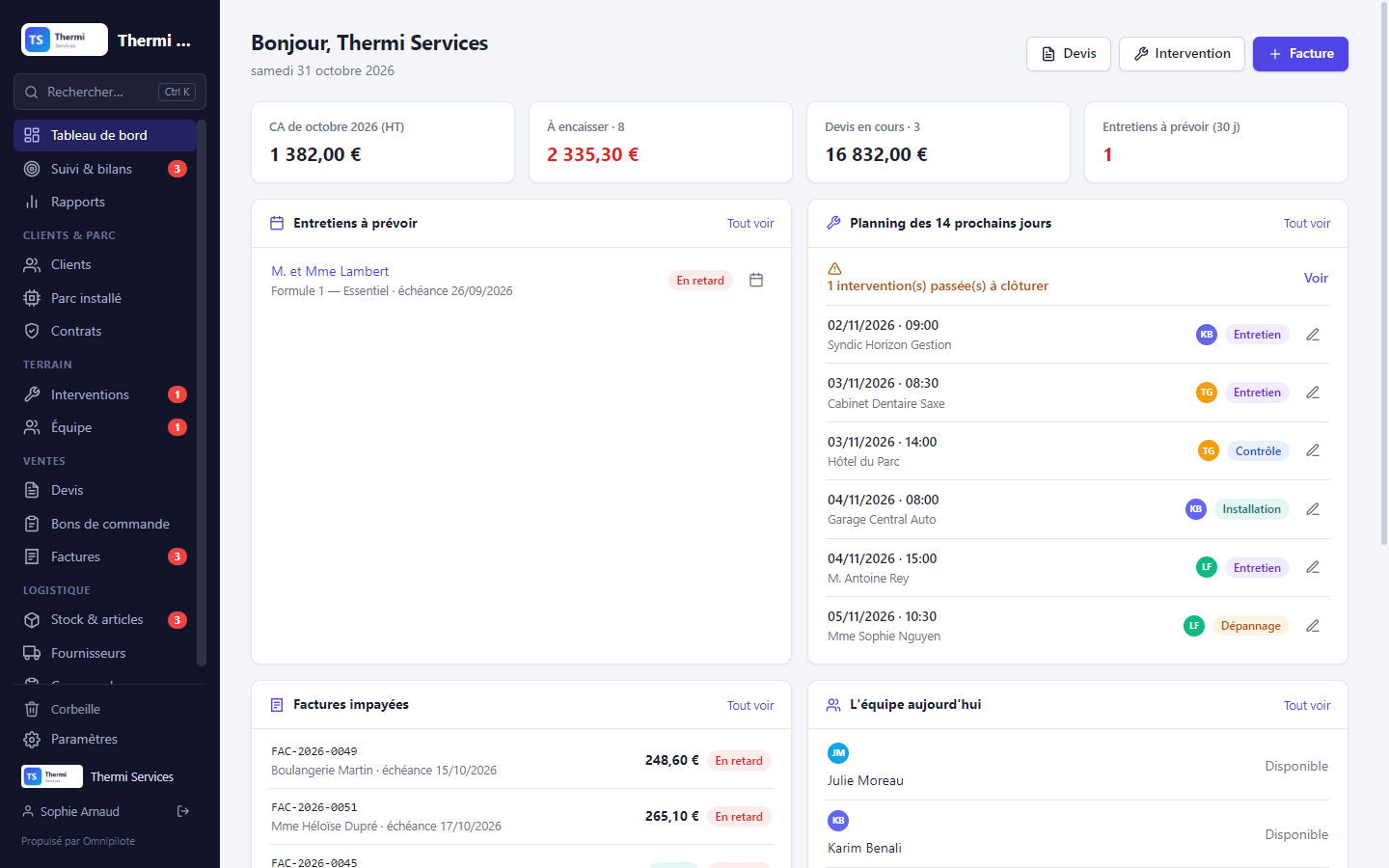
Task: Click the pencil icon for Hôtel du Parc
Action: point(1313,450)
